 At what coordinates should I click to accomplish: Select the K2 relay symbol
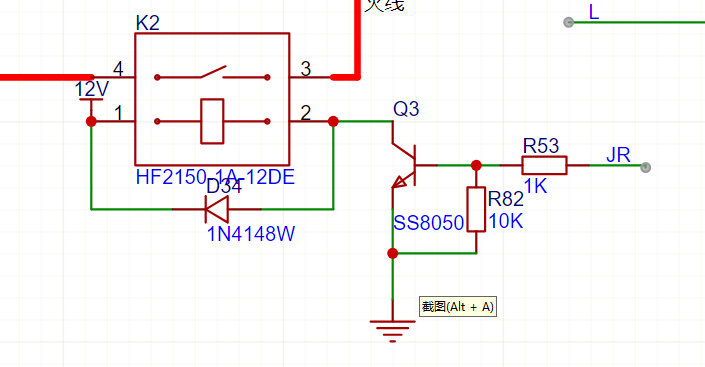212,99
